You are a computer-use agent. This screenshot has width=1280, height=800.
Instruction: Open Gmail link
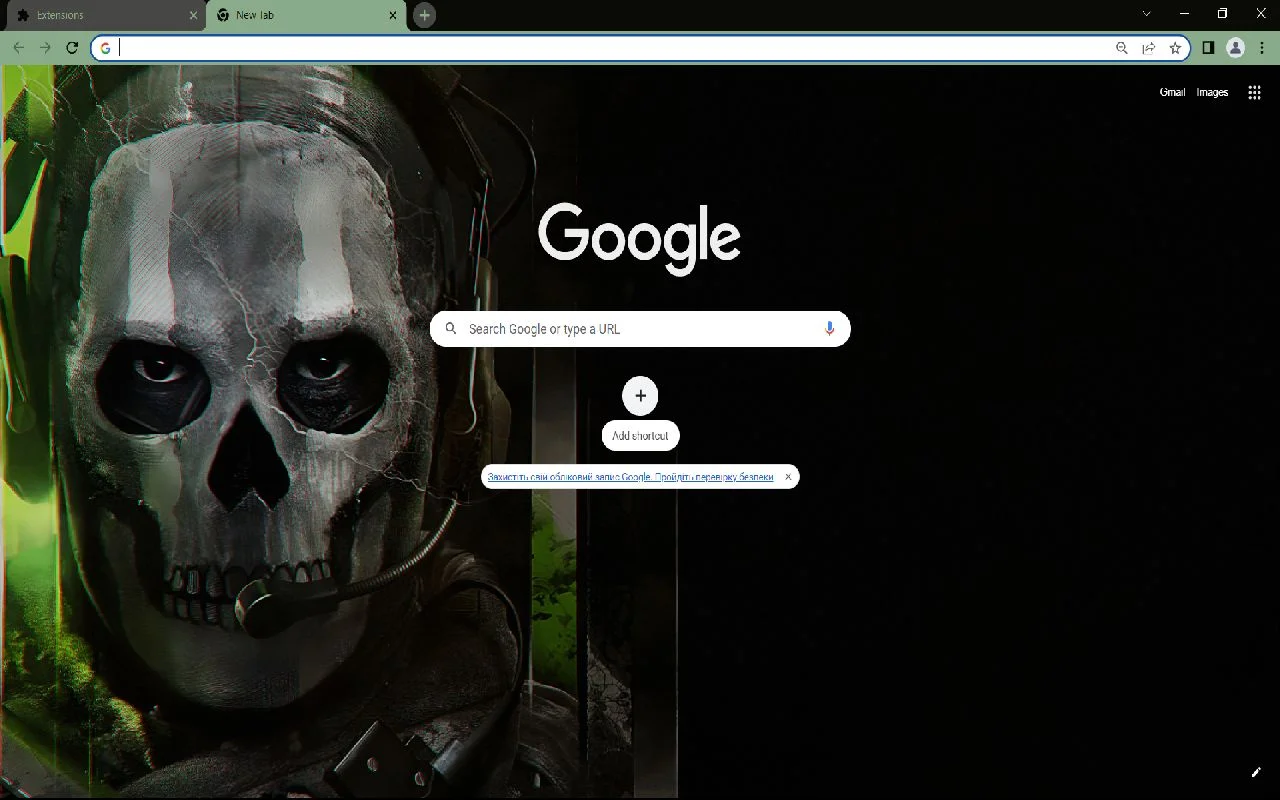1172,92
